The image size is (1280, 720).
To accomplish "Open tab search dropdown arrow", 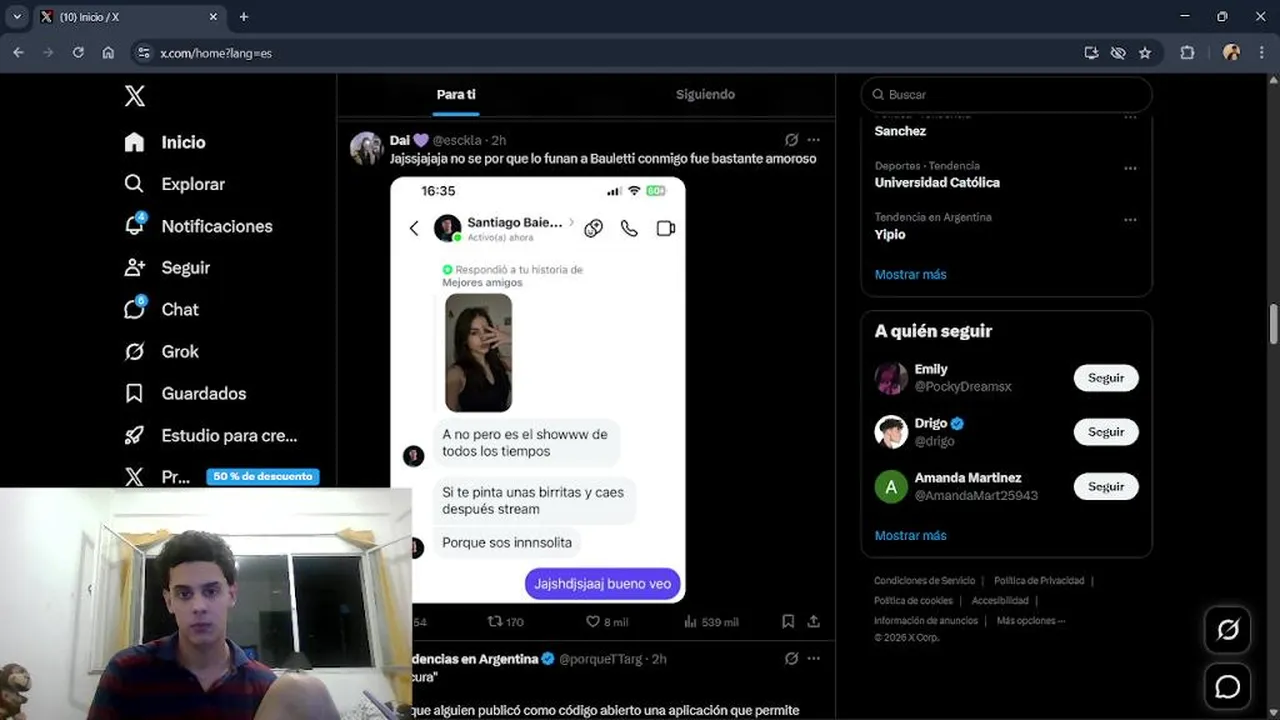I will [17, 17].
